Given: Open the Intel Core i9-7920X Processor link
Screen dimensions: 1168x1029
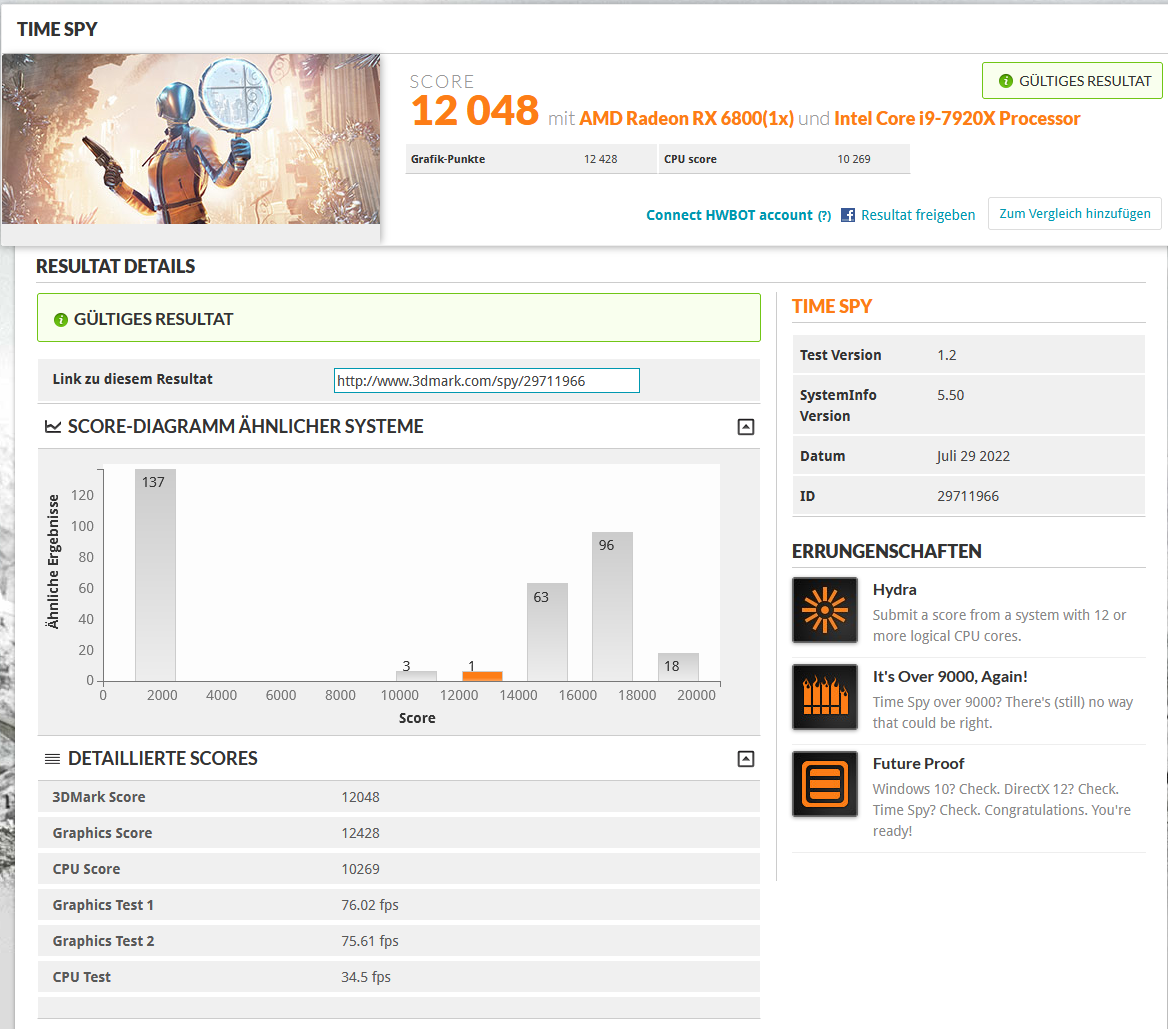Looking at the screenshot, I should [956, 118].
